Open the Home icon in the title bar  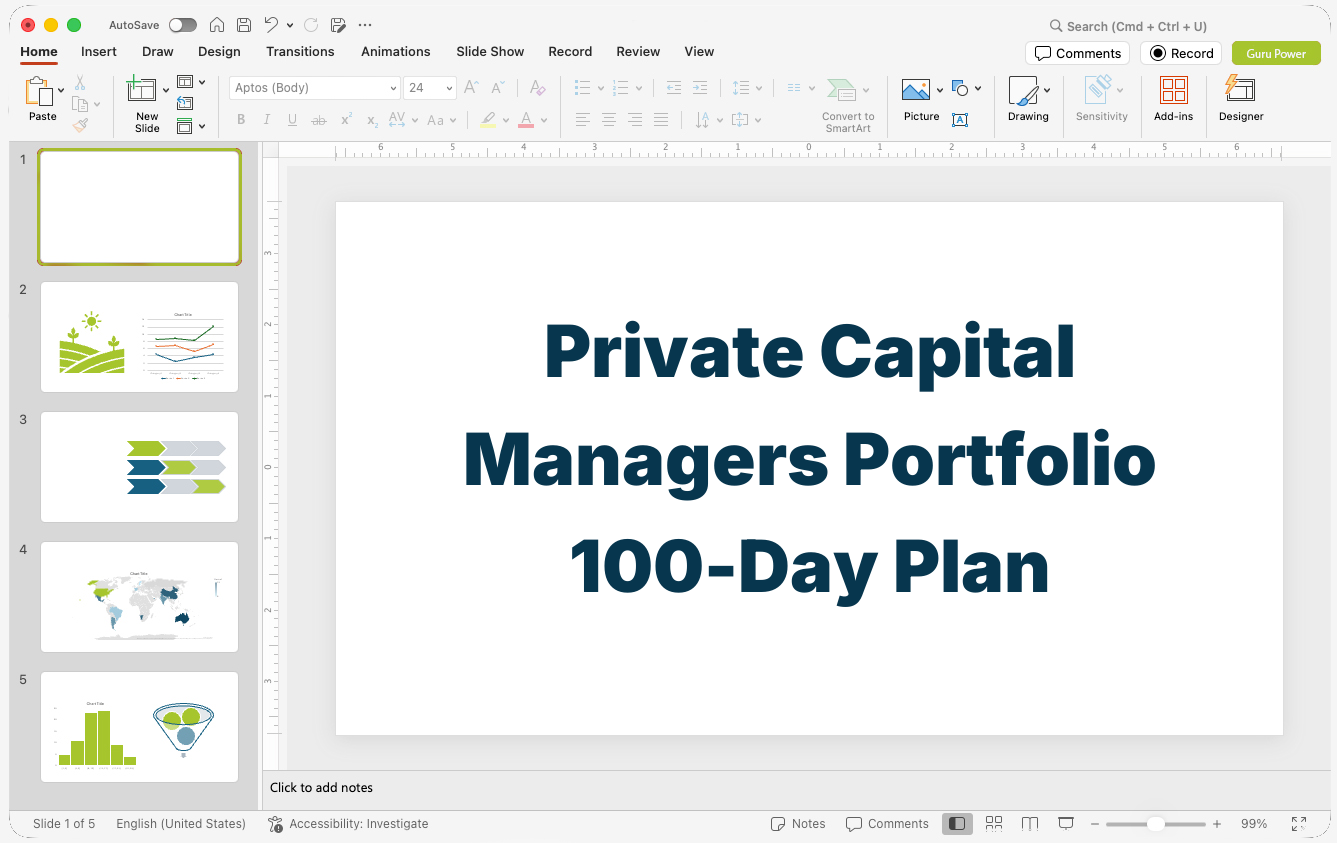(216, 25)
